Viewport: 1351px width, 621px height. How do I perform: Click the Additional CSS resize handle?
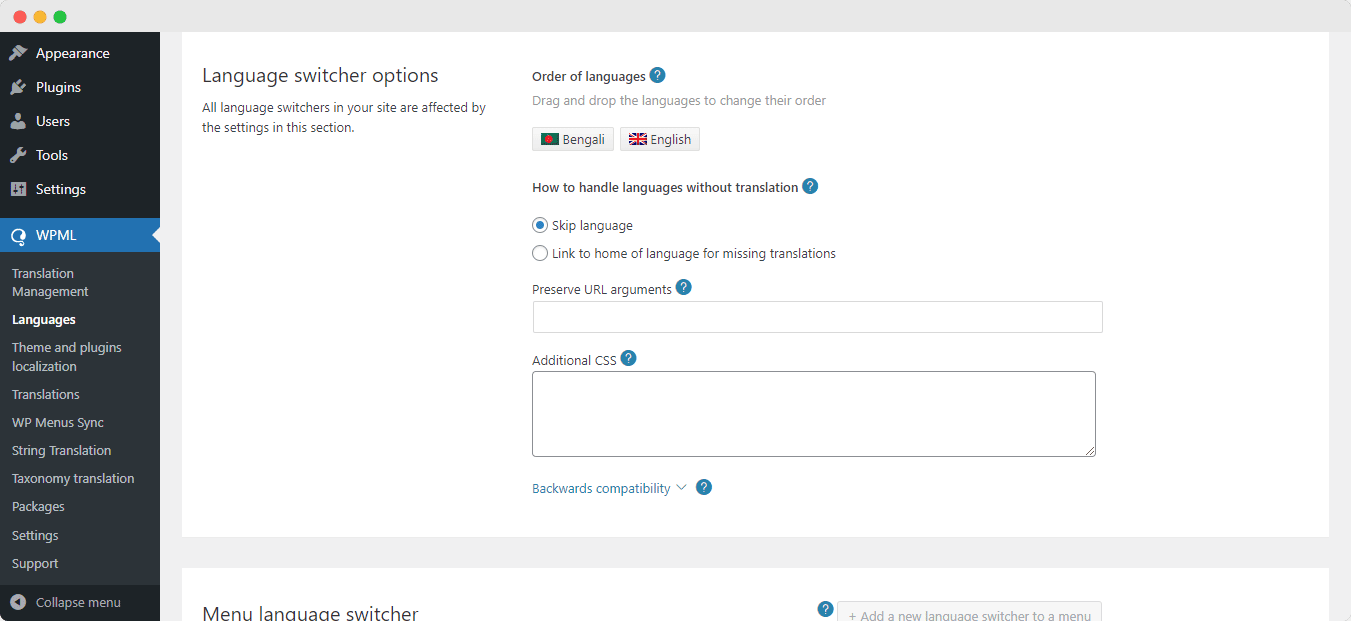click(1090, 451)
